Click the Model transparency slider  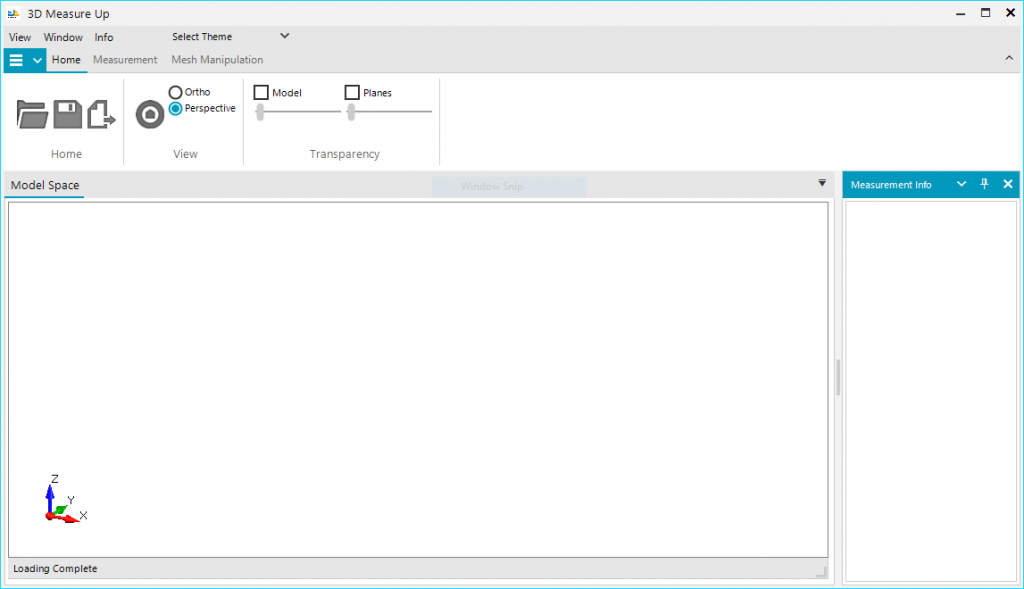tap(298, 112)
